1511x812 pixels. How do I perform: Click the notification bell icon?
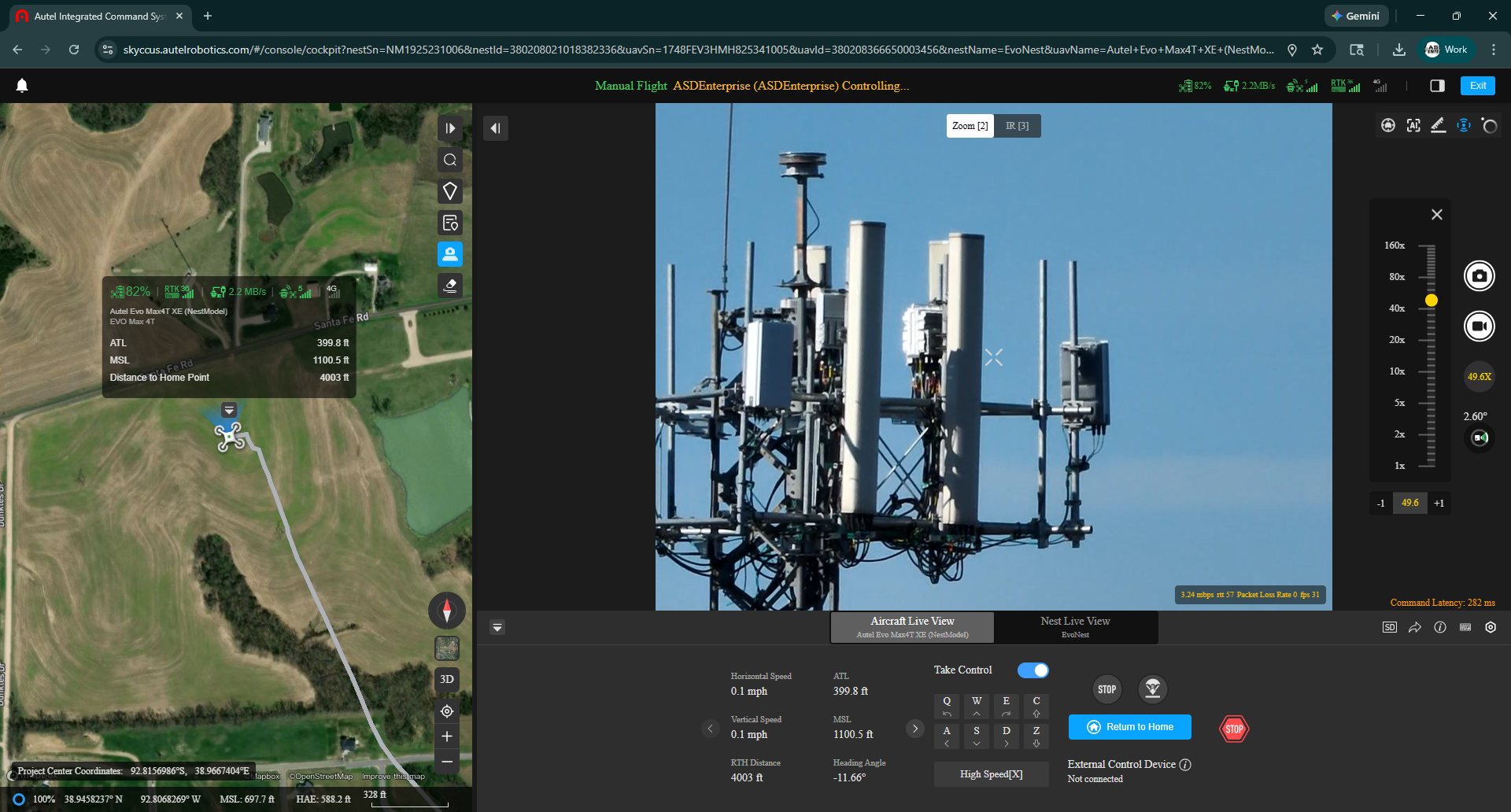click(x=22, y=86)
